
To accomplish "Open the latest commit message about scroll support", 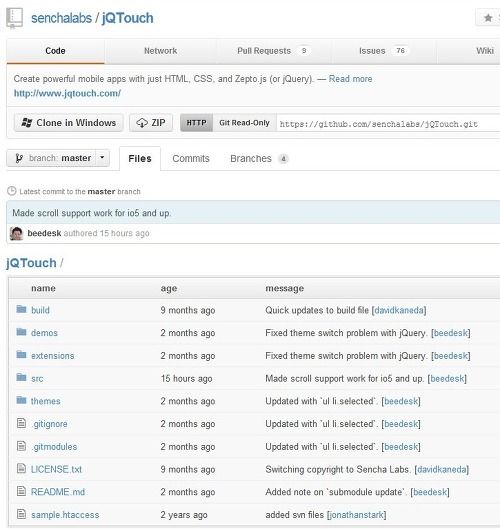I will pos(91,213).
